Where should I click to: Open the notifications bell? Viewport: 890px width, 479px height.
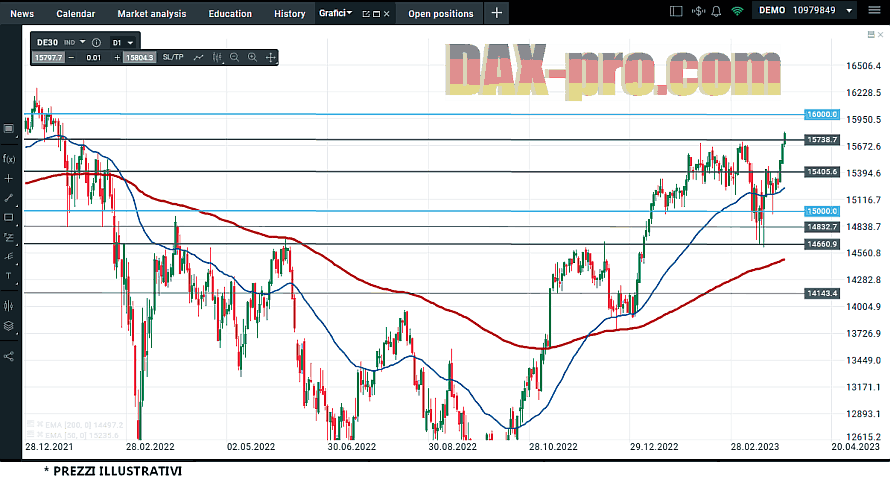coord(716,11)
